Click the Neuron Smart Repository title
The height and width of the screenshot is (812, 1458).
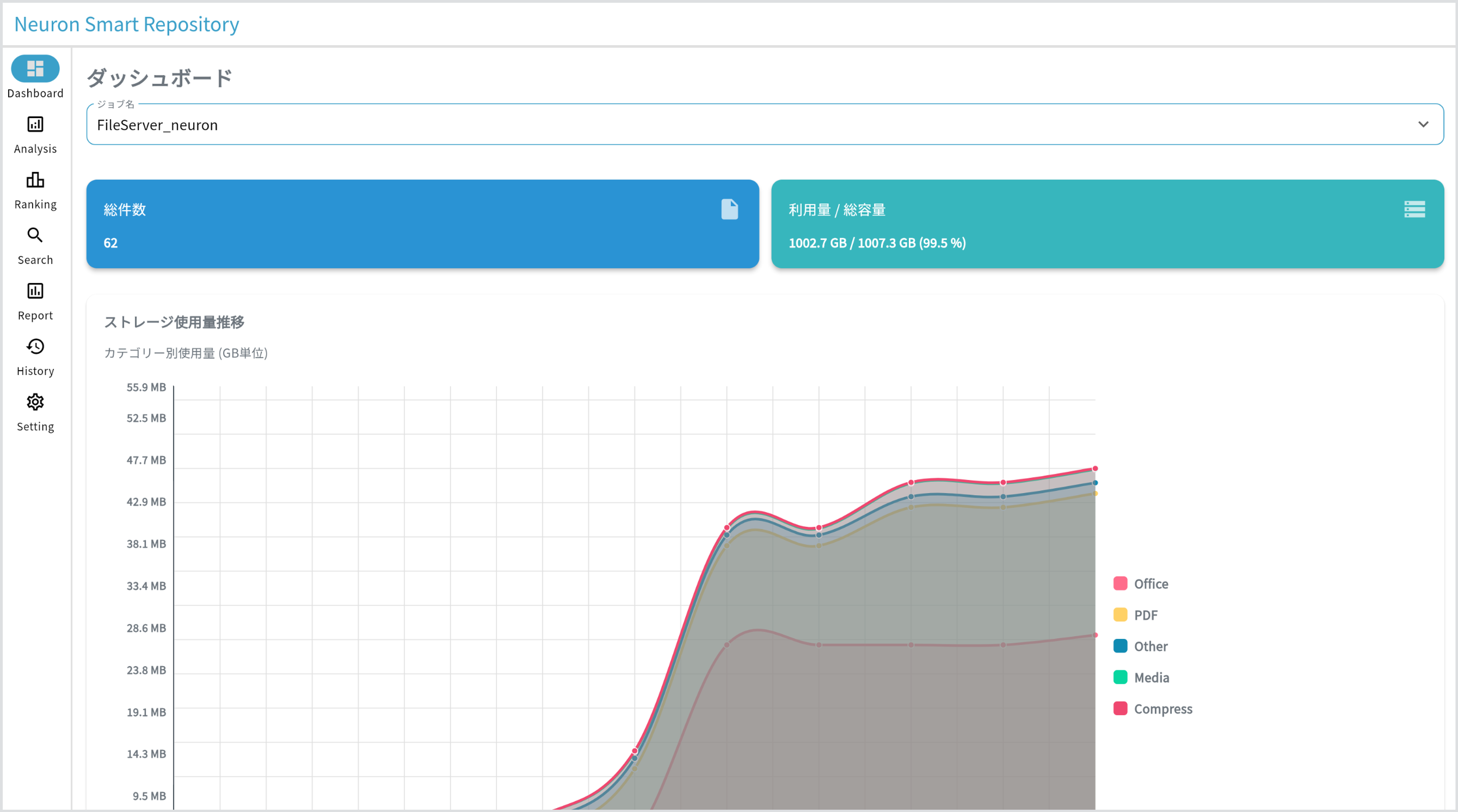click(x=127, y=24)
